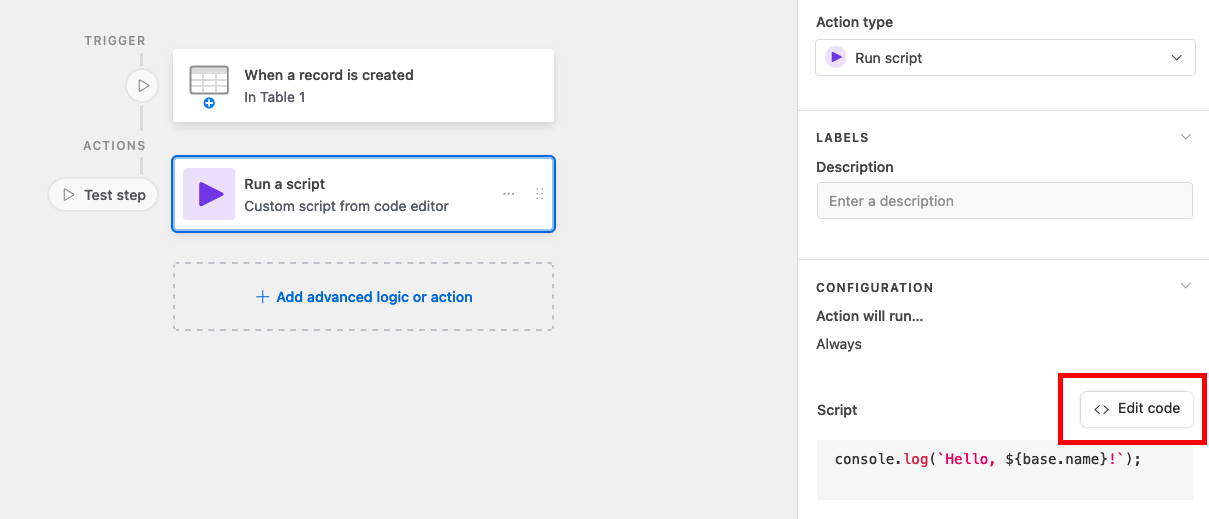Click the small play icon in Test step

point(69,195)
